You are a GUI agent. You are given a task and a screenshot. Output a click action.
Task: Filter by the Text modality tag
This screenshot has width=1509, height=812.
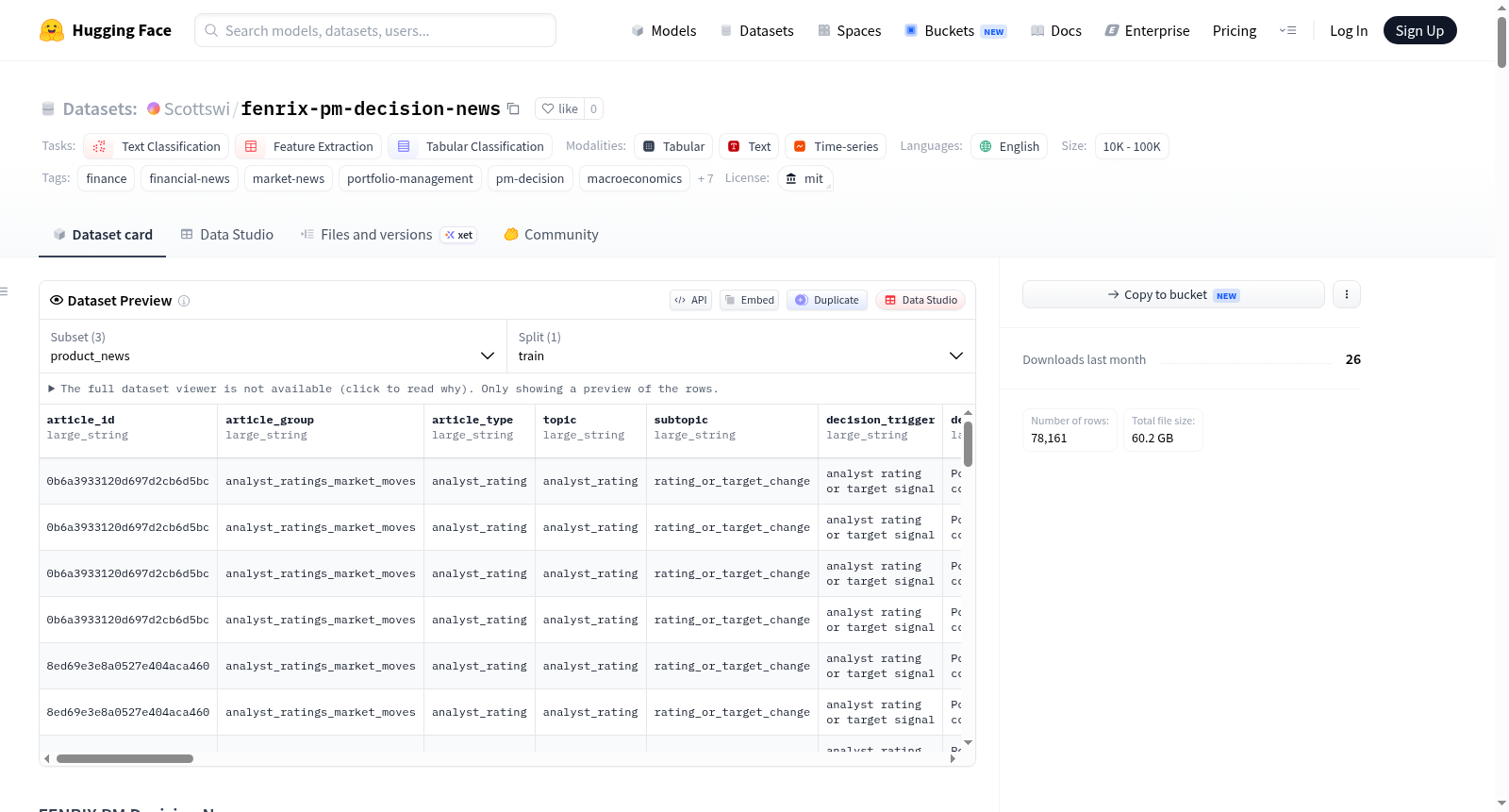click(749, 146)
